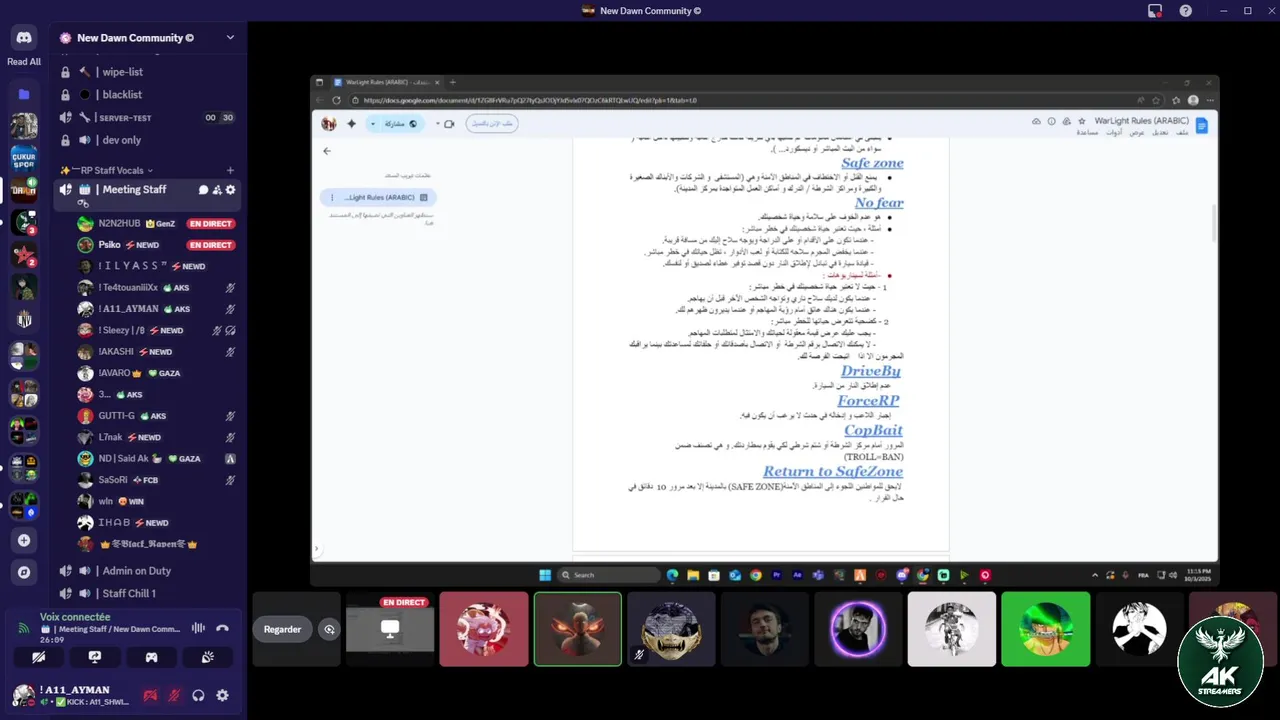Click the share your screen button
The image size is (1280, 720).
[95, 657]
